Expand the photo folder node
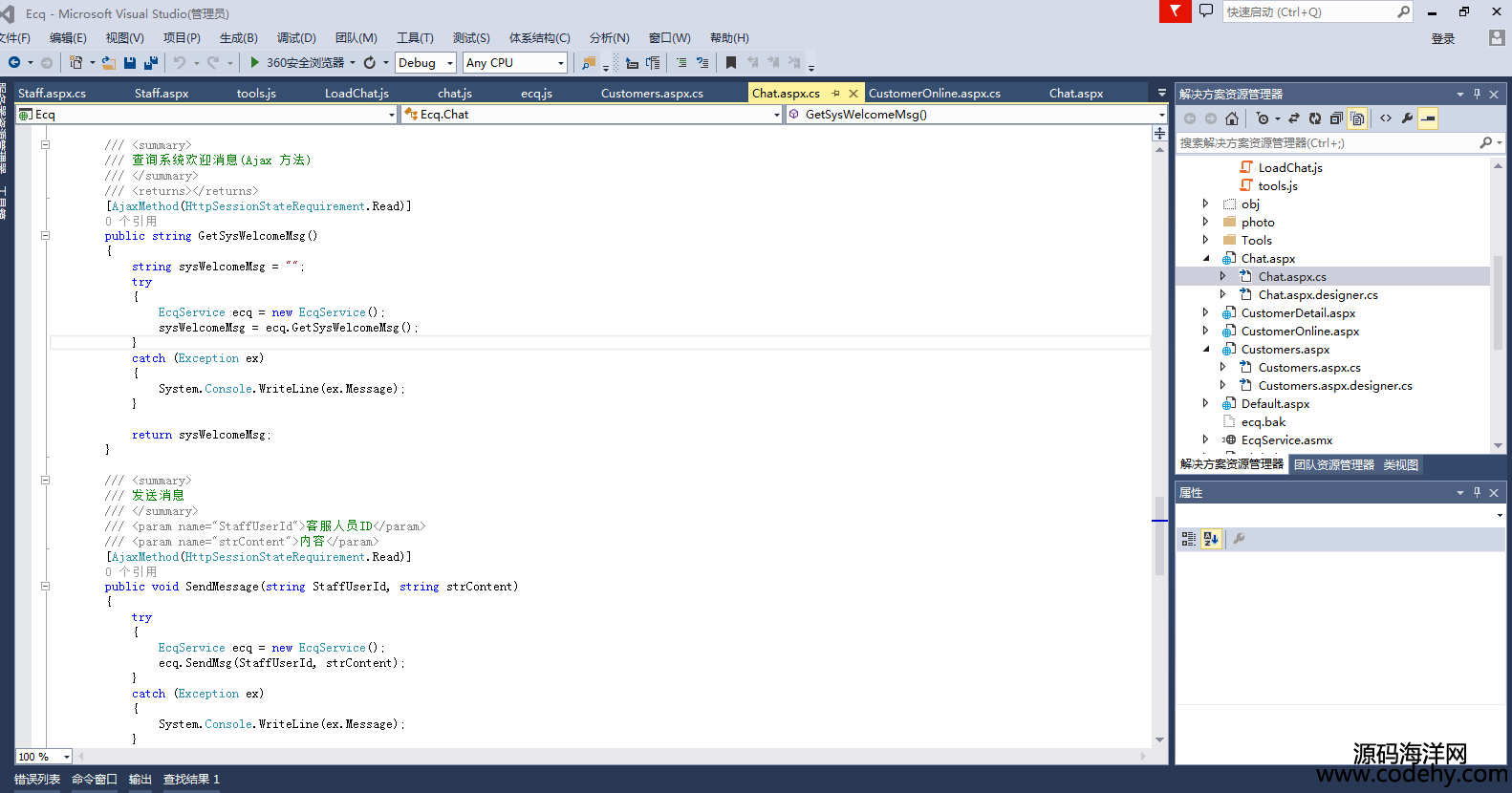This screenshot has height=793, width=1512. (1205, 222)
